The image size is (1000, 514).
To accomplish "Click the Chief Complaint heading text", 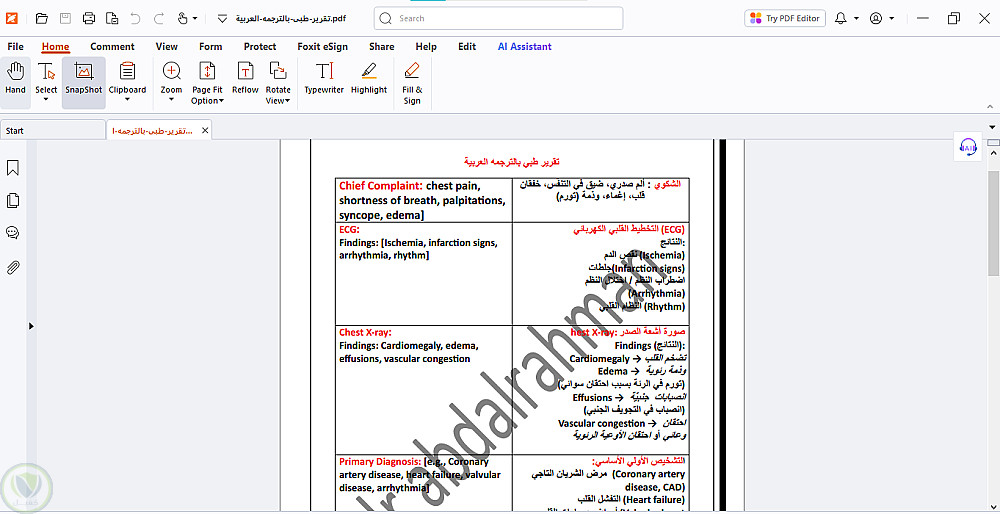I will point(381,186).
